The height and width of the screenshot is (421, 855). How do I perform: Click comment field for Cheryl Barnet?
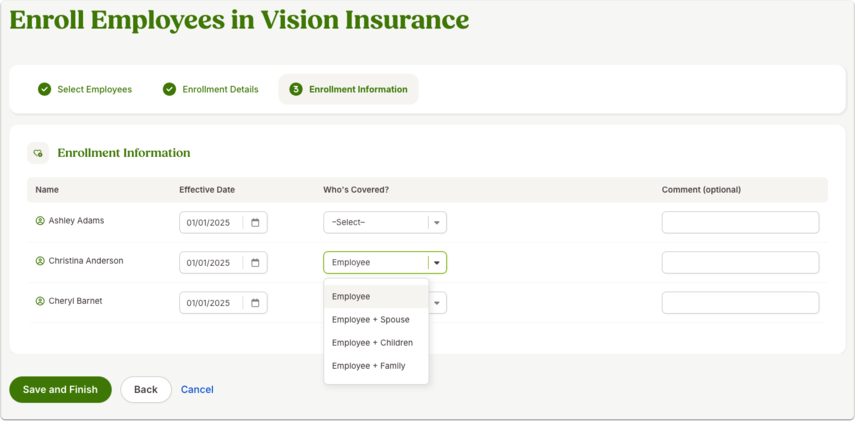pos(740,303)
